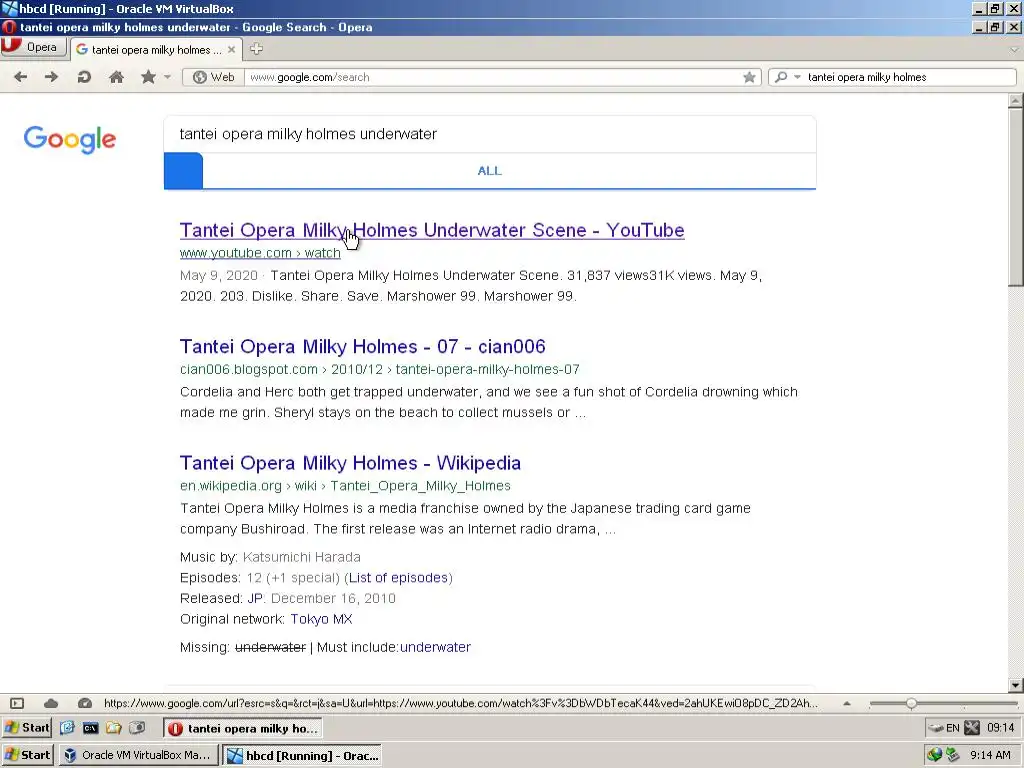Image resolution: width=1024 pixels, height=768 pixels.
Task: Open 'Tantei Opera Milky Holmes Underwater Scene - YouTube' result
Action: [x=432, y=230]
